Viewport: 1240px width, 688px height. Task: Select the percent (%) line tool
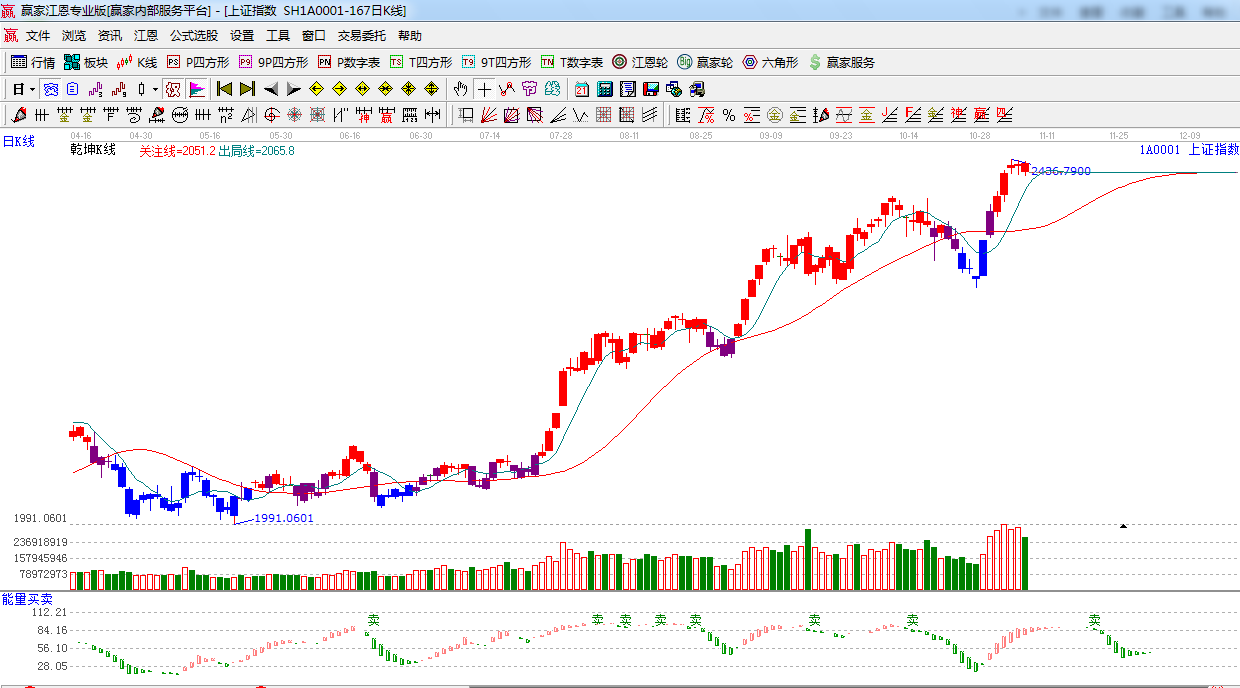(728, 115)
